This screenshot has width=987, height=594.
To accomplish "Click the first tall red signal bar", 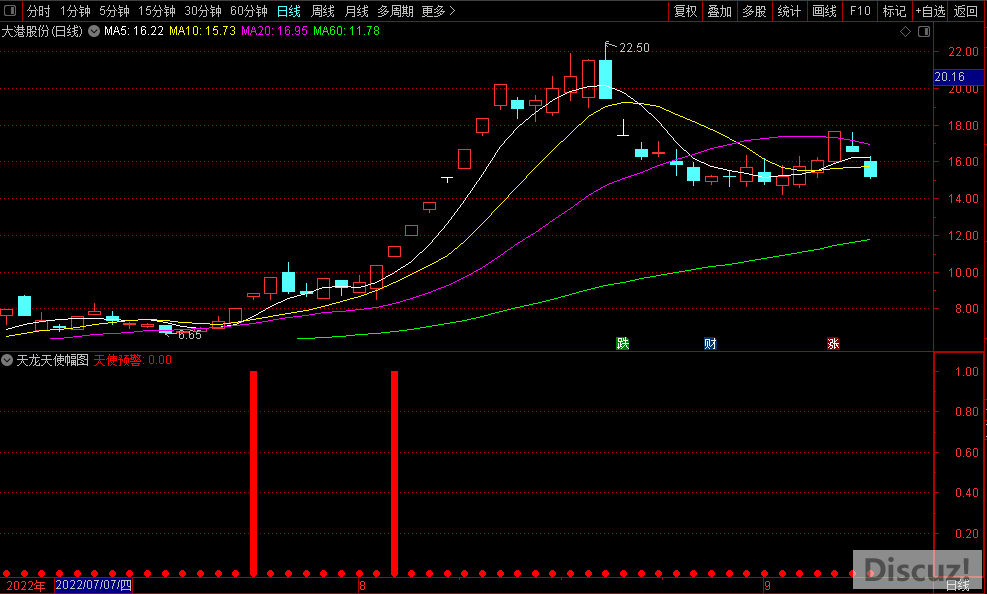I will click(x=254, y=473).
